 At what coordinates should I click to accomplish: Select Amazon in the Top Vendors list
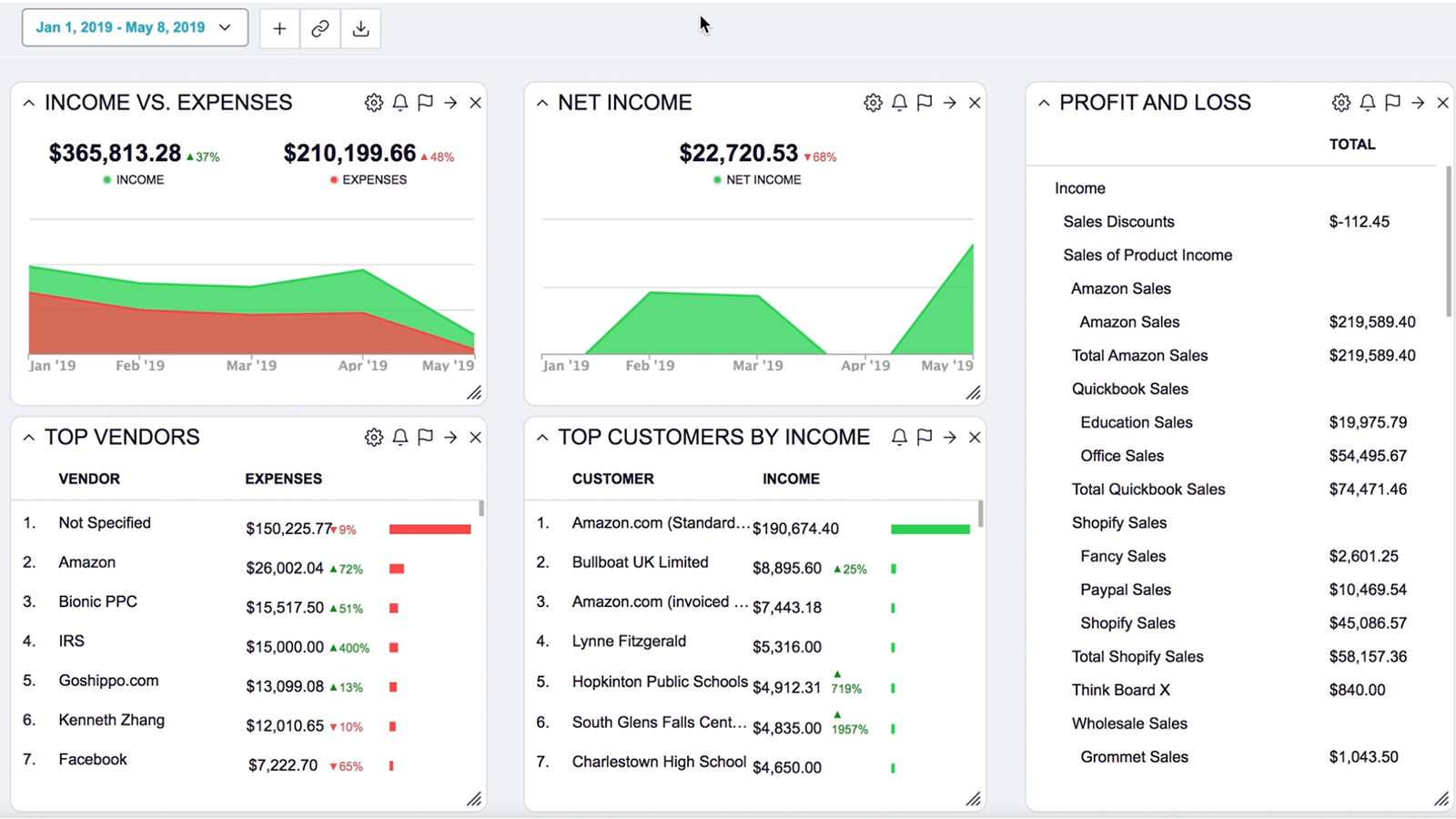pyautogui.click(x=86, y=562)
